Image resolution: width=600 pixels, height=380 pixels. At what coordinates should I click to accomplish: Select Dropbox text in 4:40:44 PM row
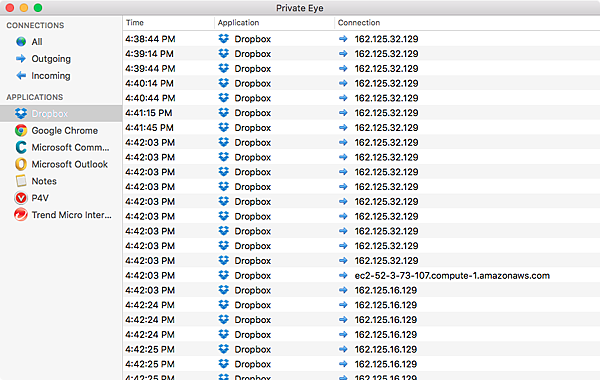point(253,98)
